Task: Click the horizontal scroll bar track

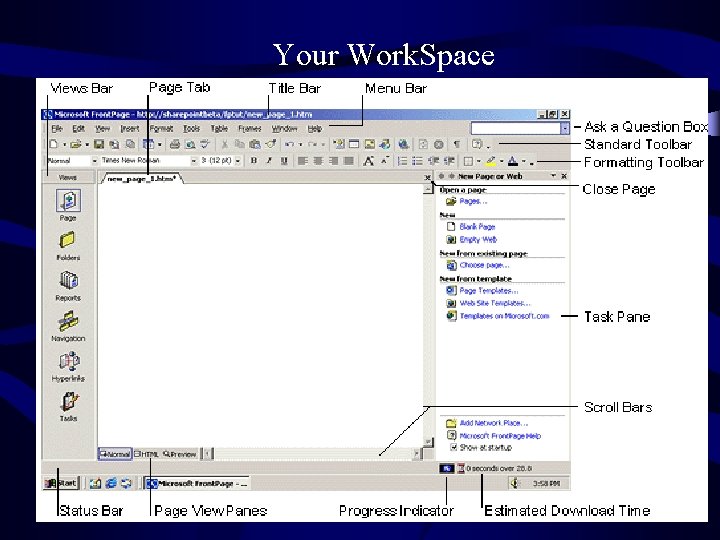Action: [x=312, y=454]
